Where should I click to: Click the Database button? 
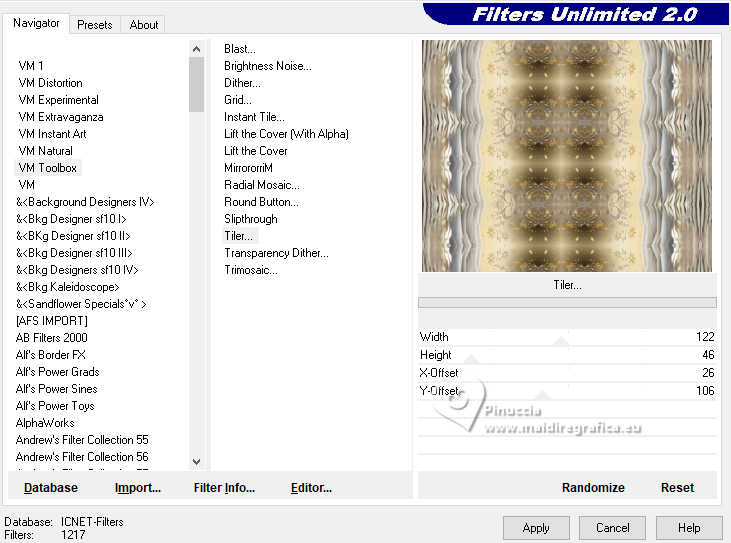(51, 488)
